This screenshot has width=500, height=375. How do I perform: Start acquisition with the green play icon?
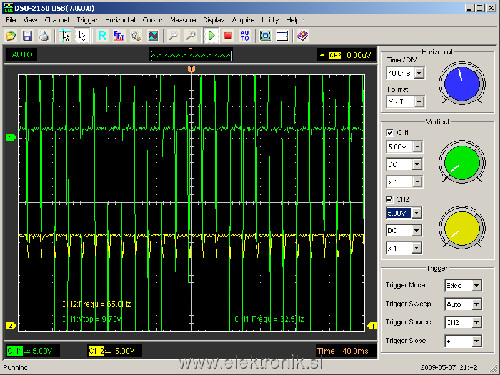point(211,36)
